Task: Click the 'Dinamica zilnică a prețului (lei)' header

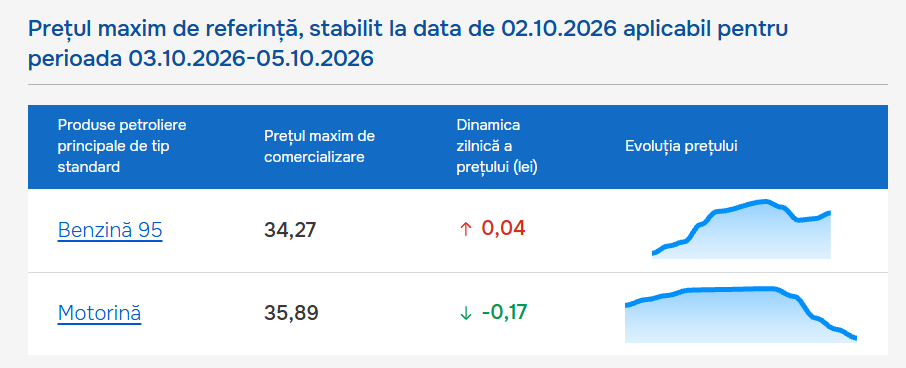Action: (497, 146)
